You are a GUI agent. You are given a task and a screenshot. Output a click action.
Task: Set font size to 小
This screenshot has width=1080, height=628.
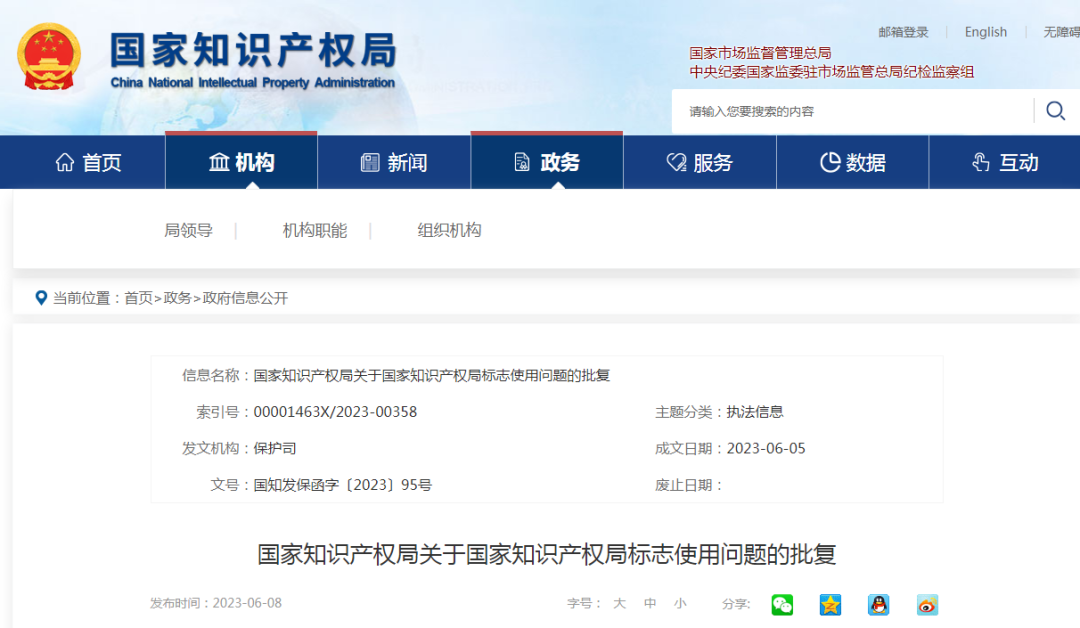tap(680, 604)
